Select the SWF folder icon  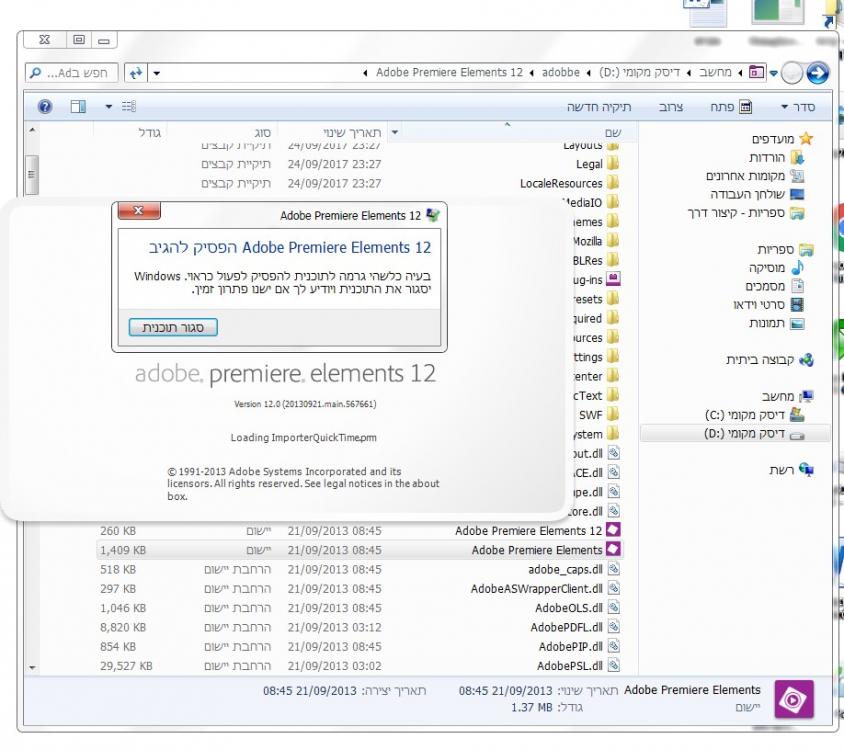613,415
